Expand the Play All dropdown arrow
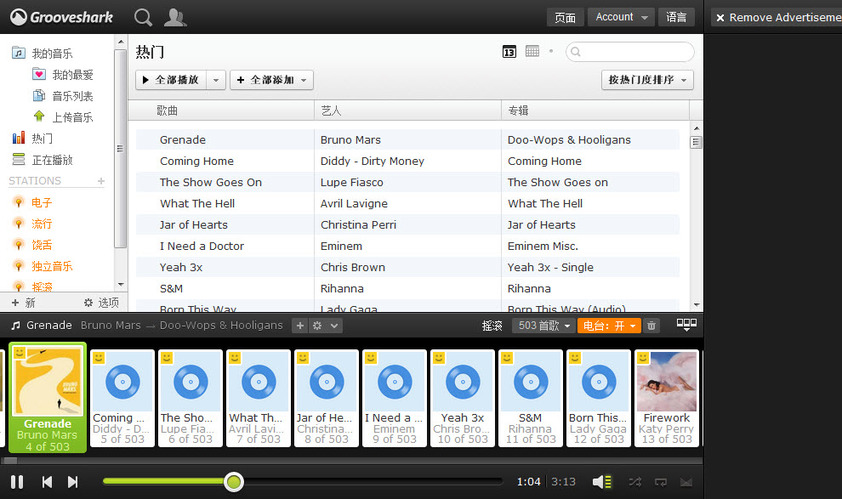The width and height of the screenshot is (842, 499). 216,80
